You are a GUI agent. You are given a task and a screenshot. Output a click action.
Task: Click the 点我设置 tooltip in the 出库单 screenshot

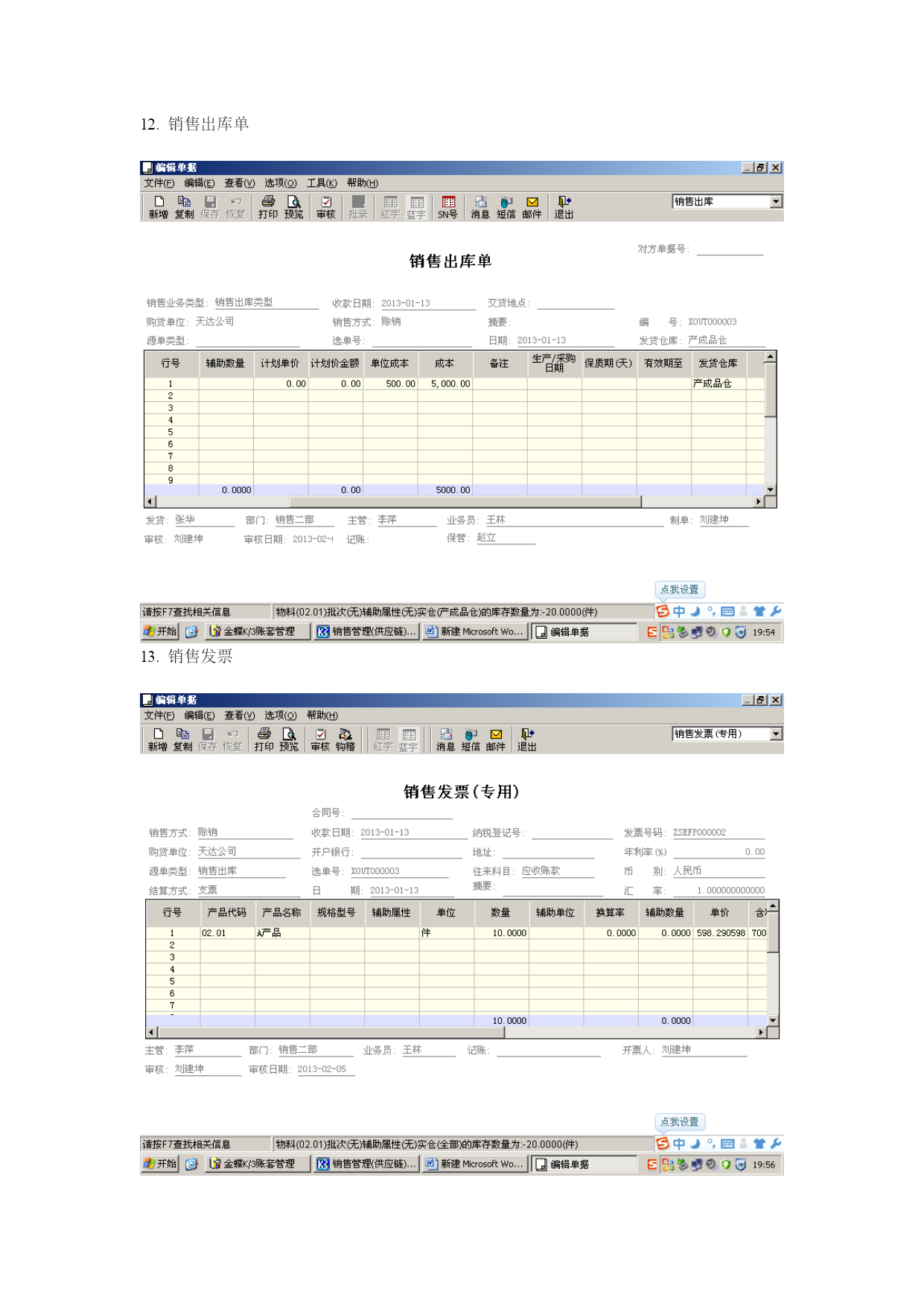pos(680,589)
